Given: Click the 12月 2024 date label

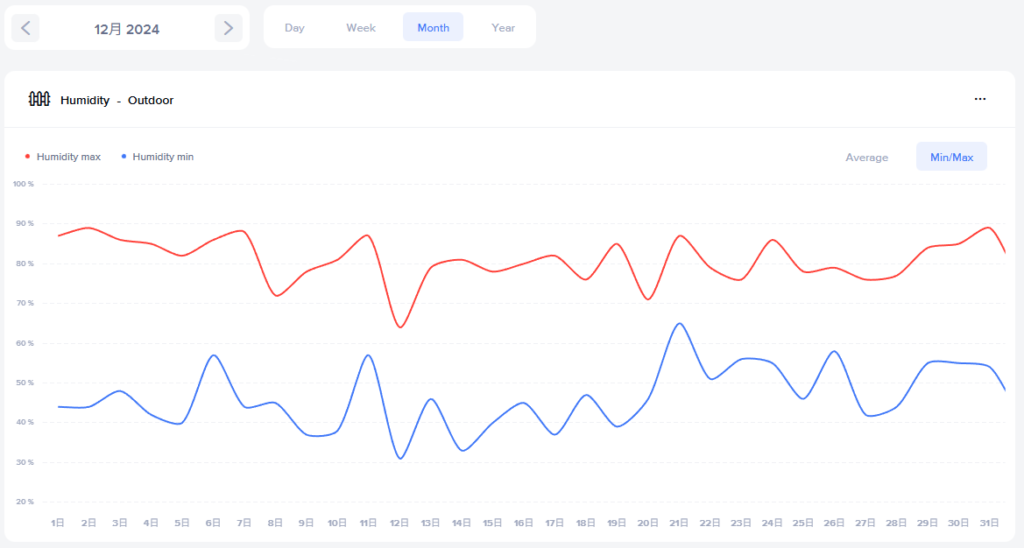Looking at the screenshot, I should (127, 29).
